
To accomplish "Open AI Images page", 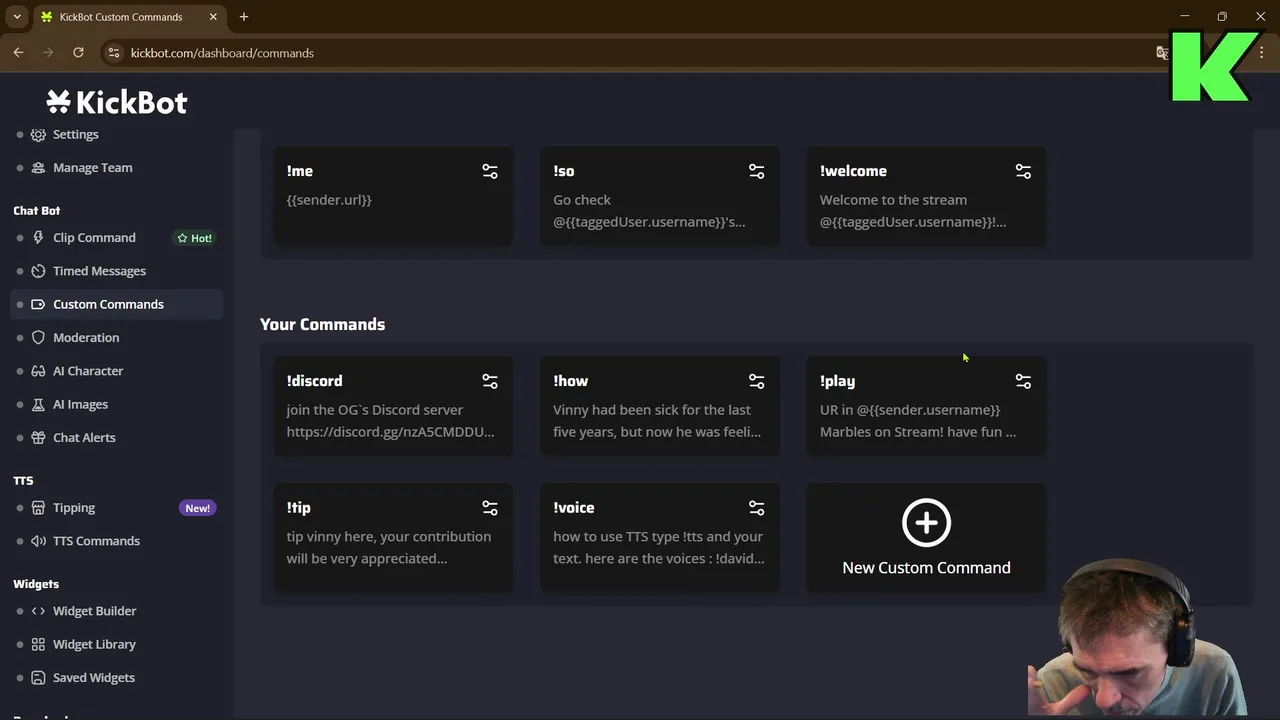I will (x=80, y=404).
